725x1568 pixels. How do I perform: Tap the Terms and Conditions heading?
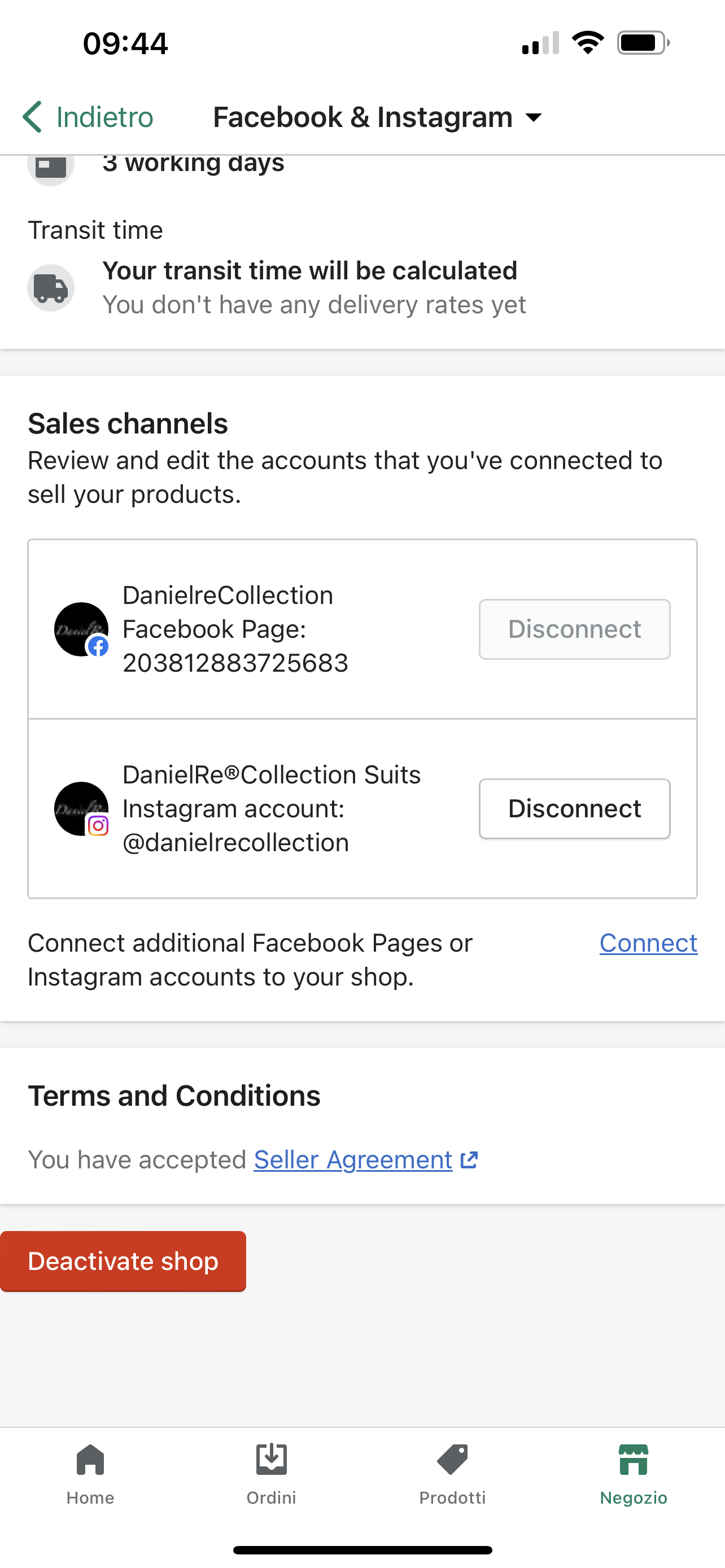174,1096
